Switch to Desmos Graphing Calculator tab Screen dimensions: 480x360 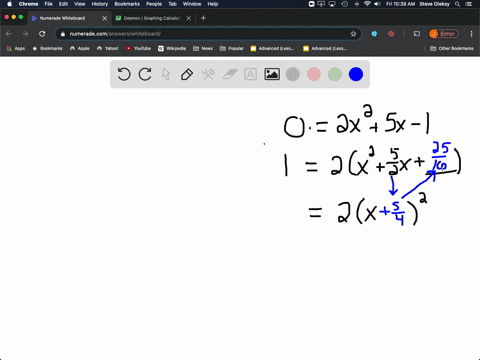(x=152, y=18)
